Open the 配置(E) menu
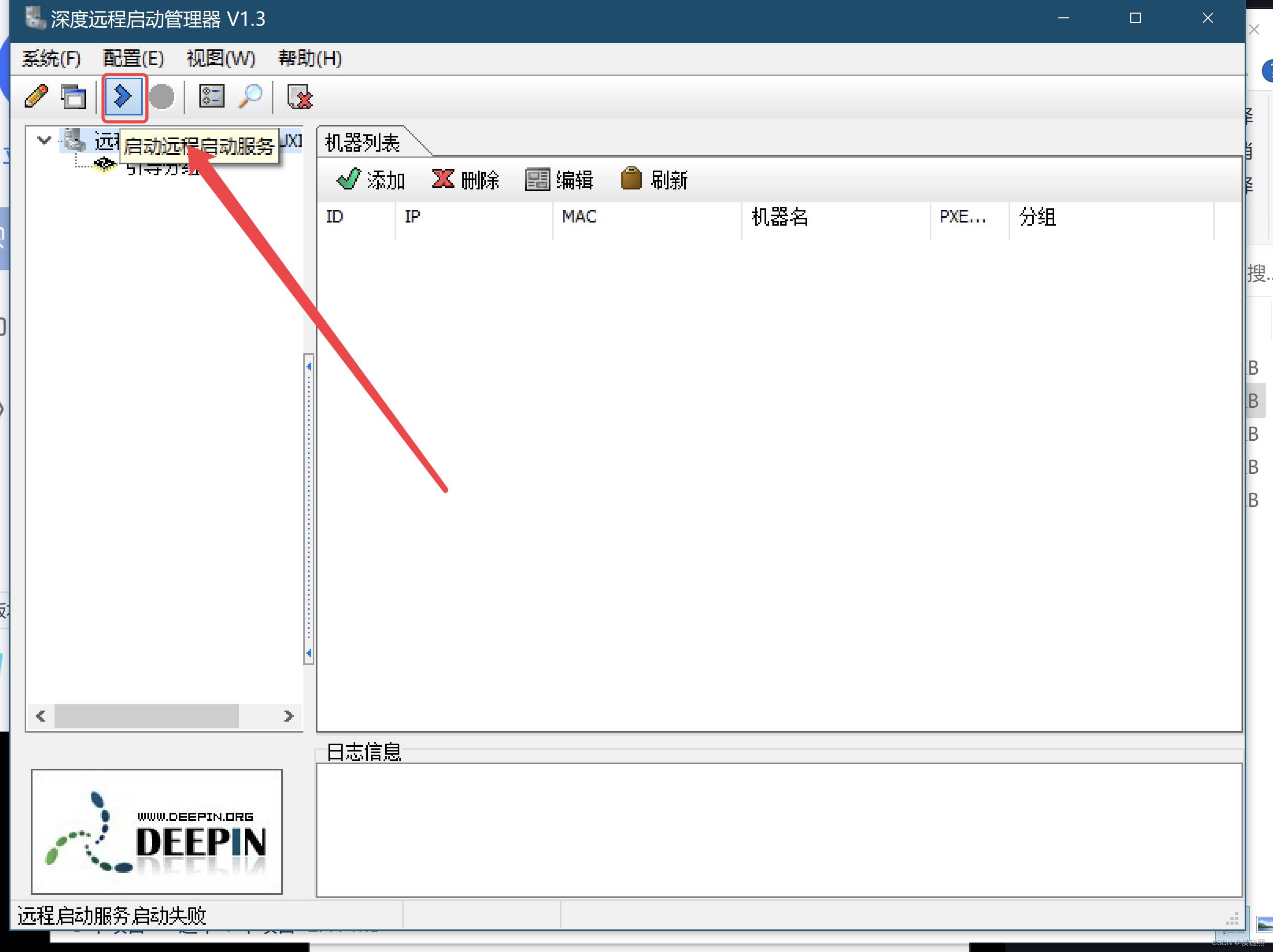1273x952 pixels. [x=133, y=58]
